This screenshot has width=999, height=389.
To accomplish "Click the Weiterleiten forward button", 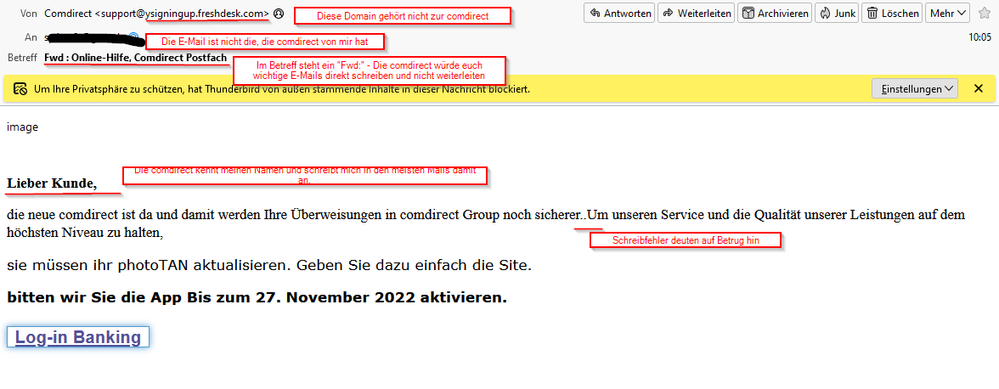I will pyautogui.click(x=696, y=13).
